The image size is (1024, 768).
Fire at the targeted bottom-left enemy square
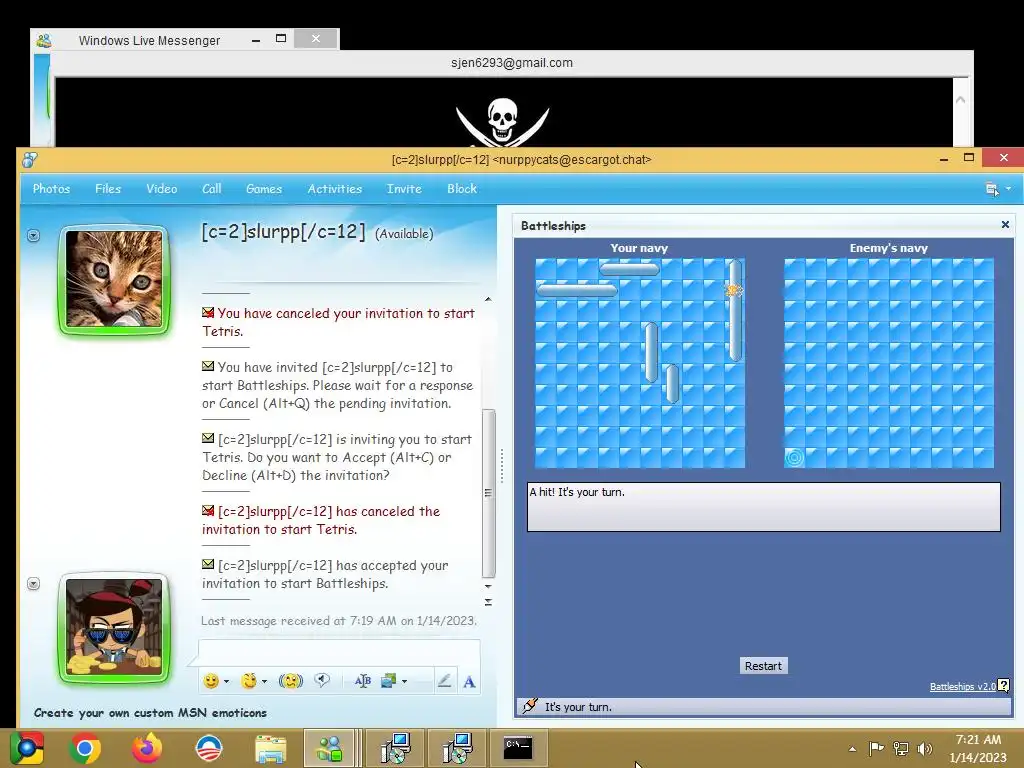tap(794, 457)
